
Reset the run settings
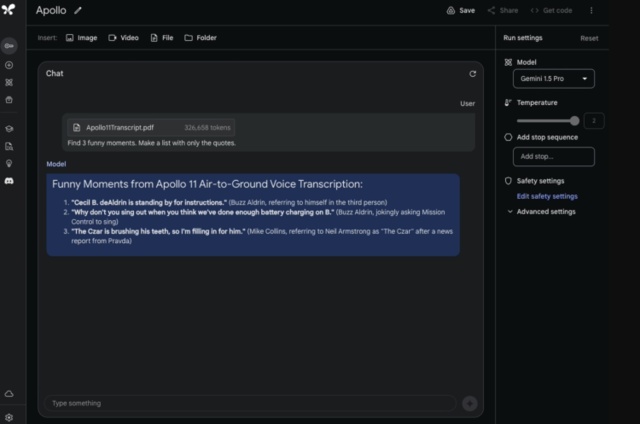tap(589, 38)
